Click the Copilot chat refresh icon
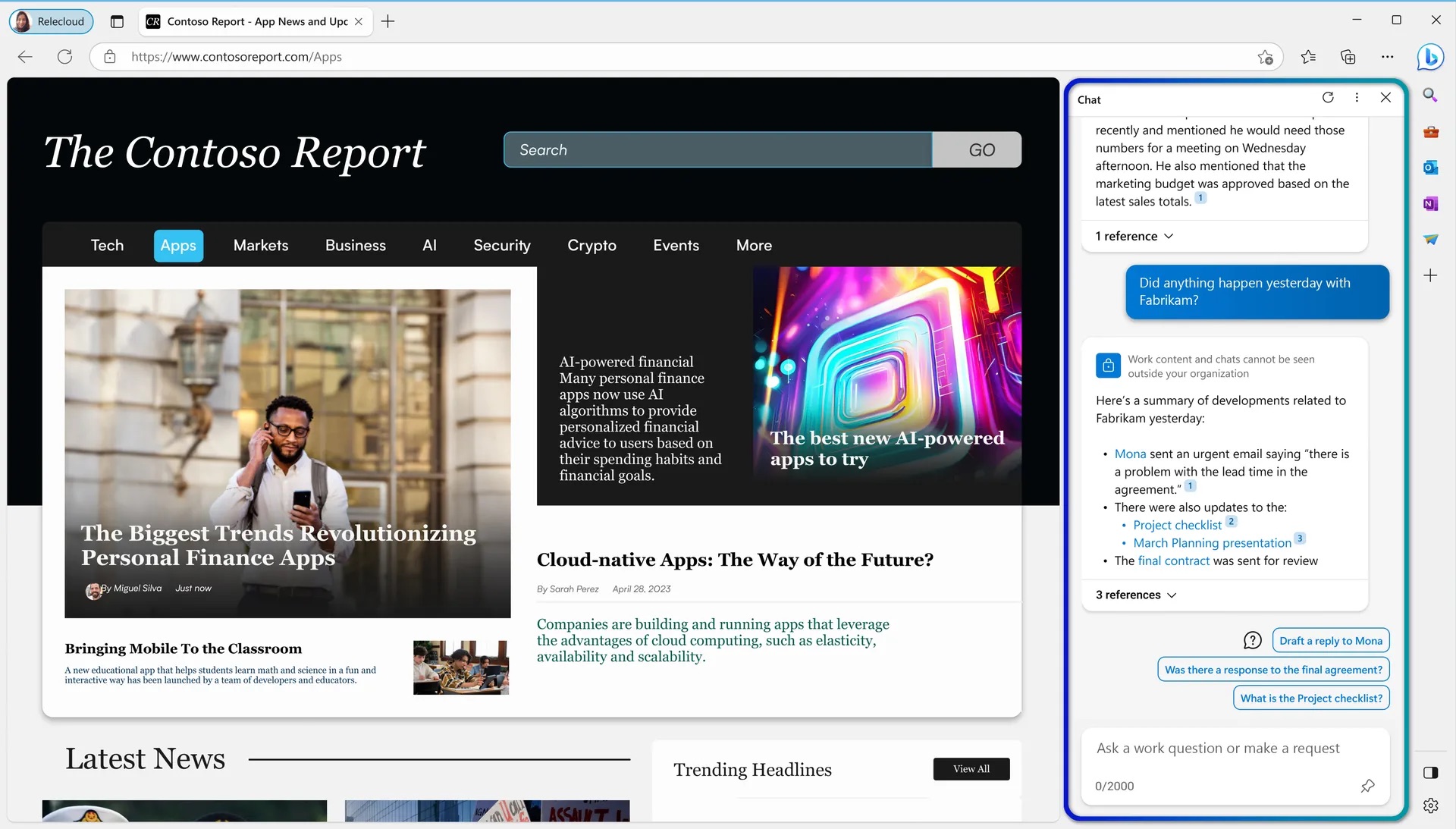Screen dimensions: 1456x829 tap(1328, 97)
